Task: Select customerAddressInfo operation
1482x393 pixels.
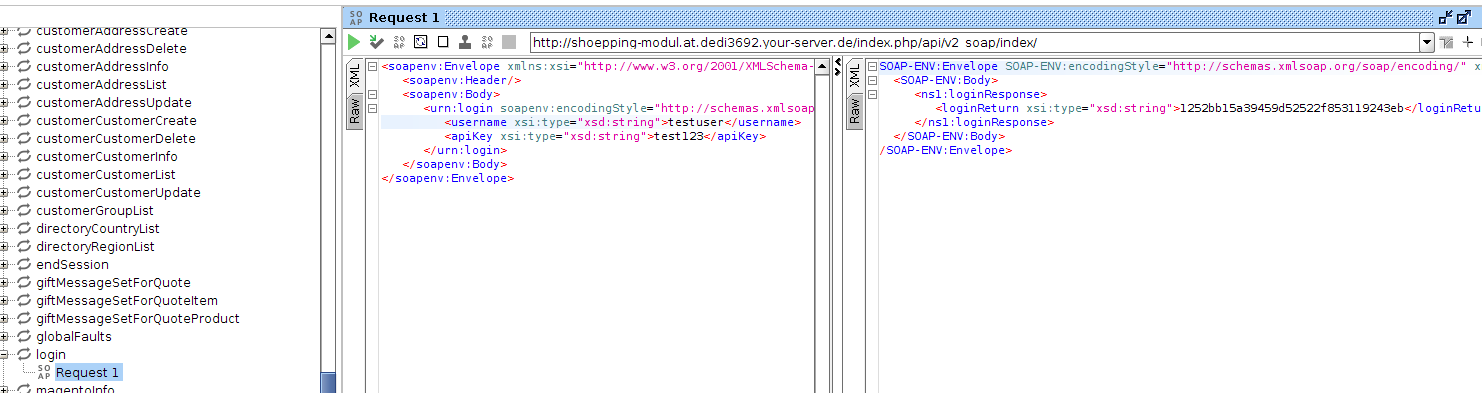Action: click(102, 67)
